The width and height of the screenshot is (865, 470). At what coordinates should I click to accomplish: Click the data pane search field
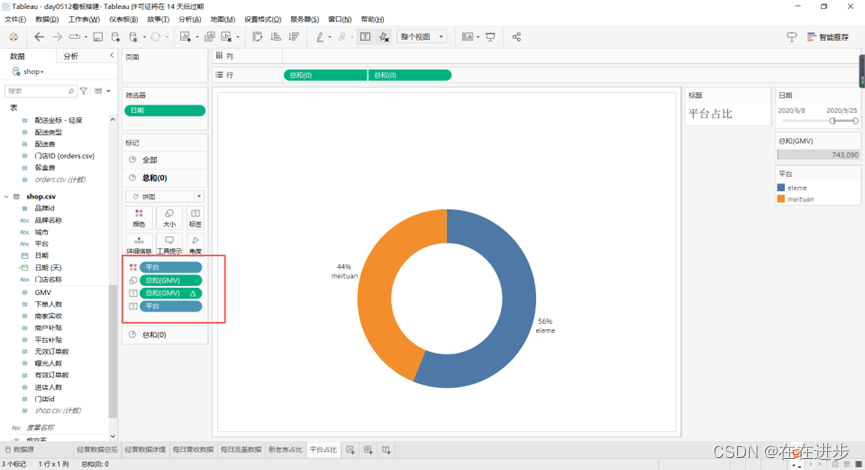[x=40, y=91]
